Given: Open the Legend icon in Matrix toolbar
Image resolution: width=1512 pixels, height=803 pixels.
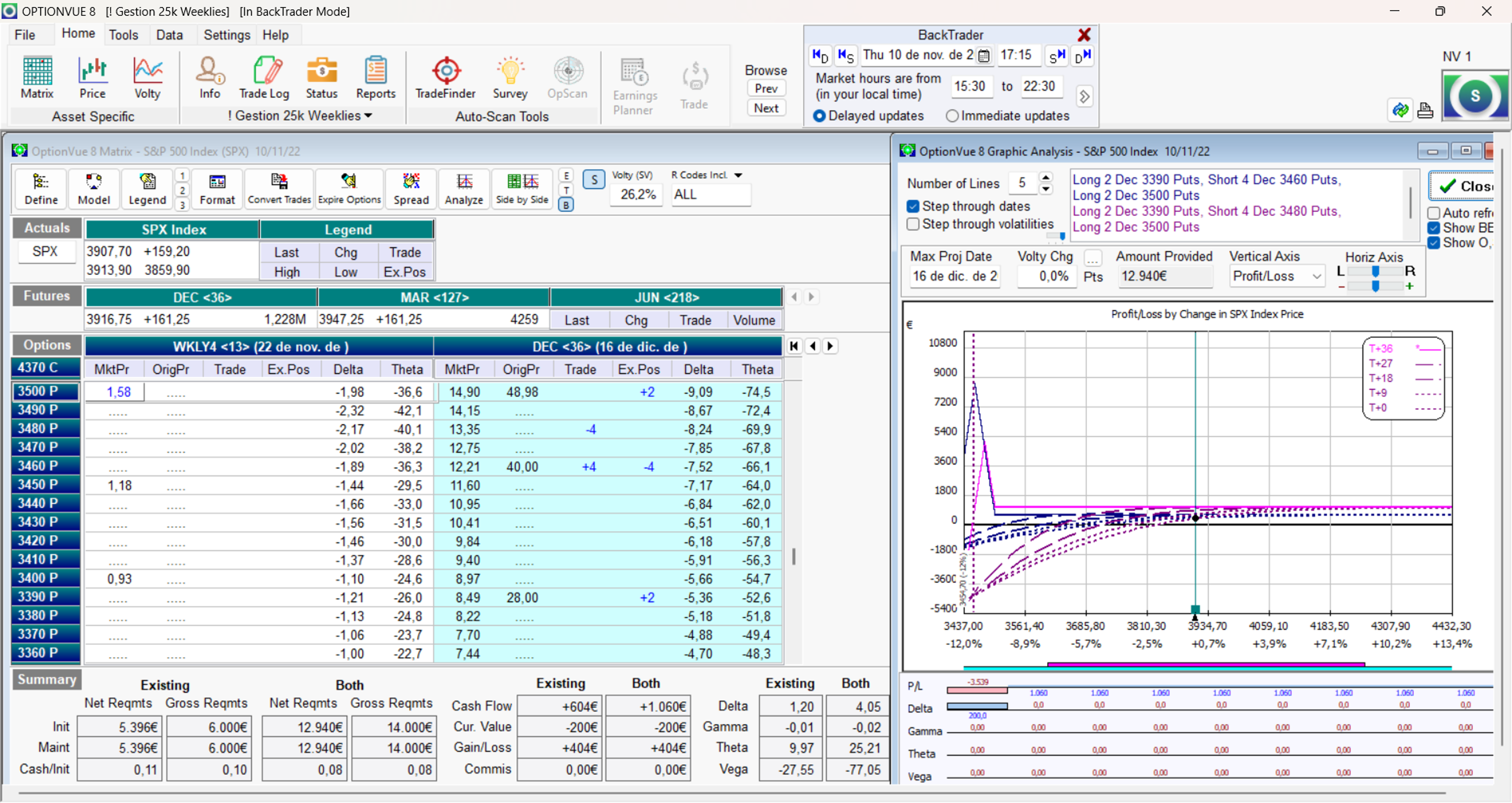Looking at the screenshot, I should coord(147,189).
